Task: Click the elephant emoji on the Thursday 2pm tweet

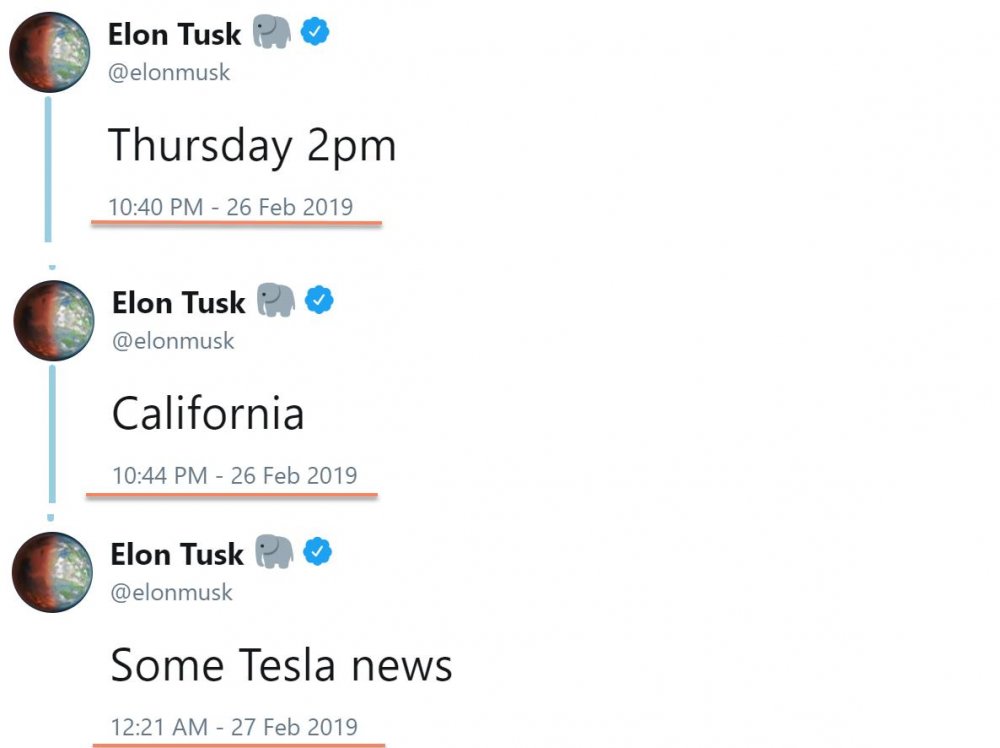Action: 271,33
